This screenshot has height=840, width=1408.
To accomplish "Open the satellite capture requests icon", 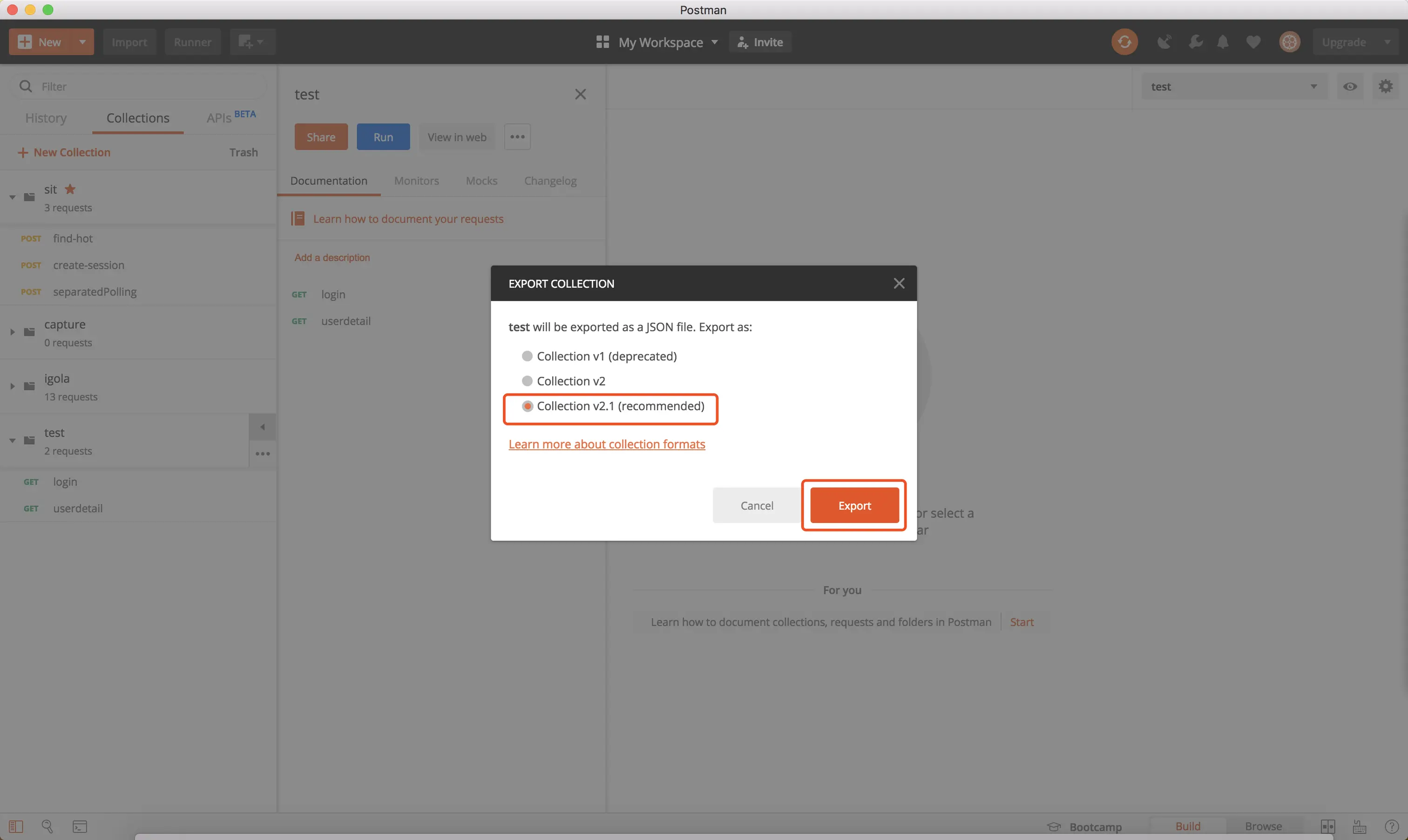I will [x=1164, y=42].
